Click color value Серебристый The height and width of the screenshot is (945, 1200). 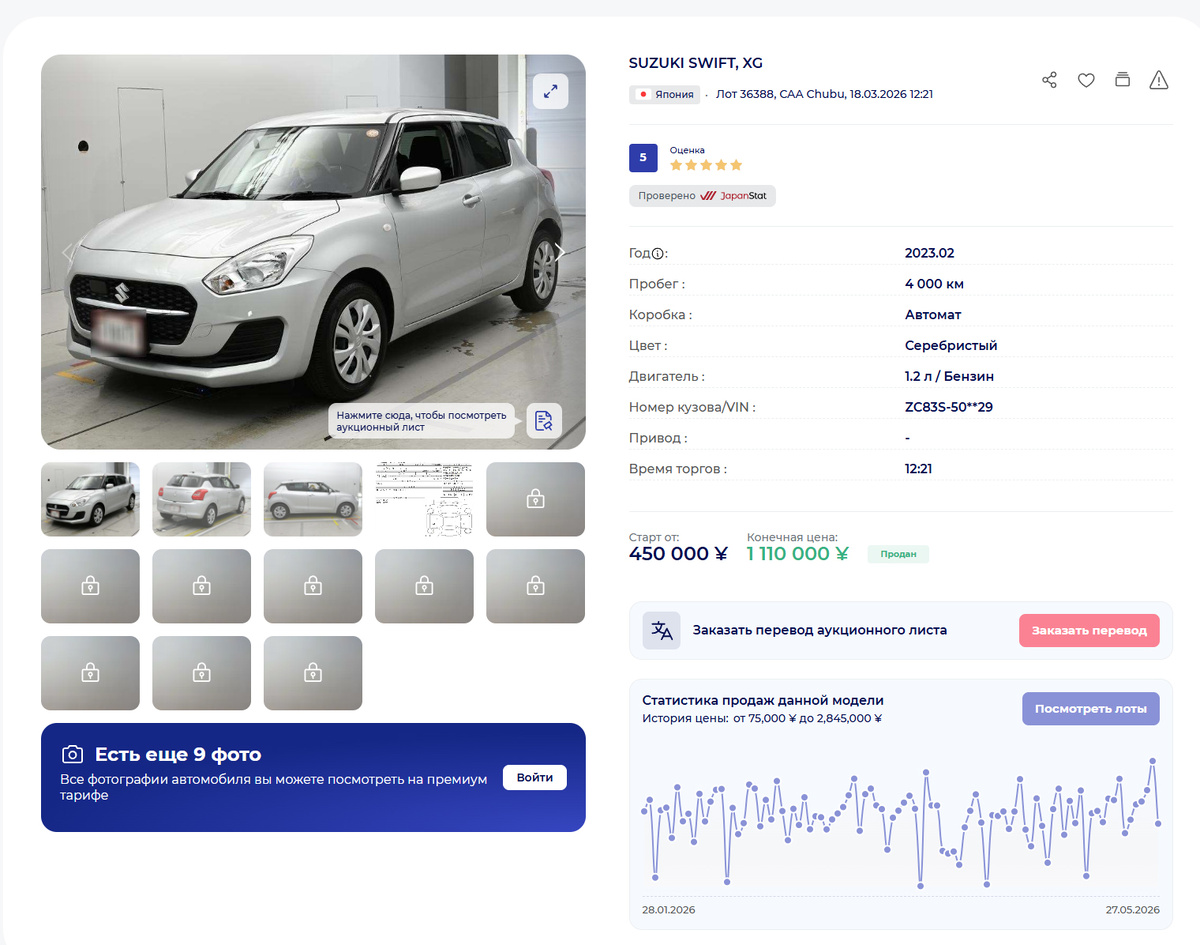click(x=951, y=346)
